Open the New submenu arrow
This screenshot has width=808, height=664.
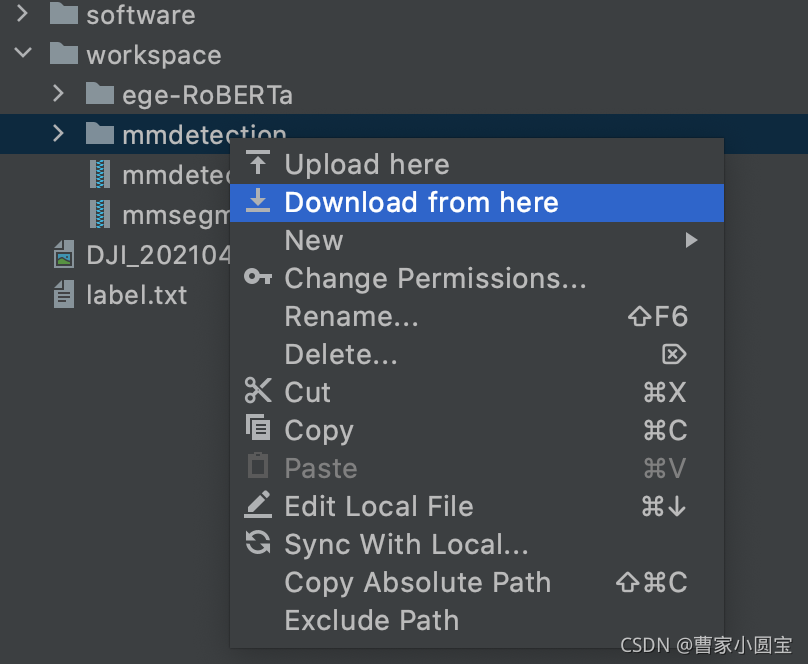(691, 240)
